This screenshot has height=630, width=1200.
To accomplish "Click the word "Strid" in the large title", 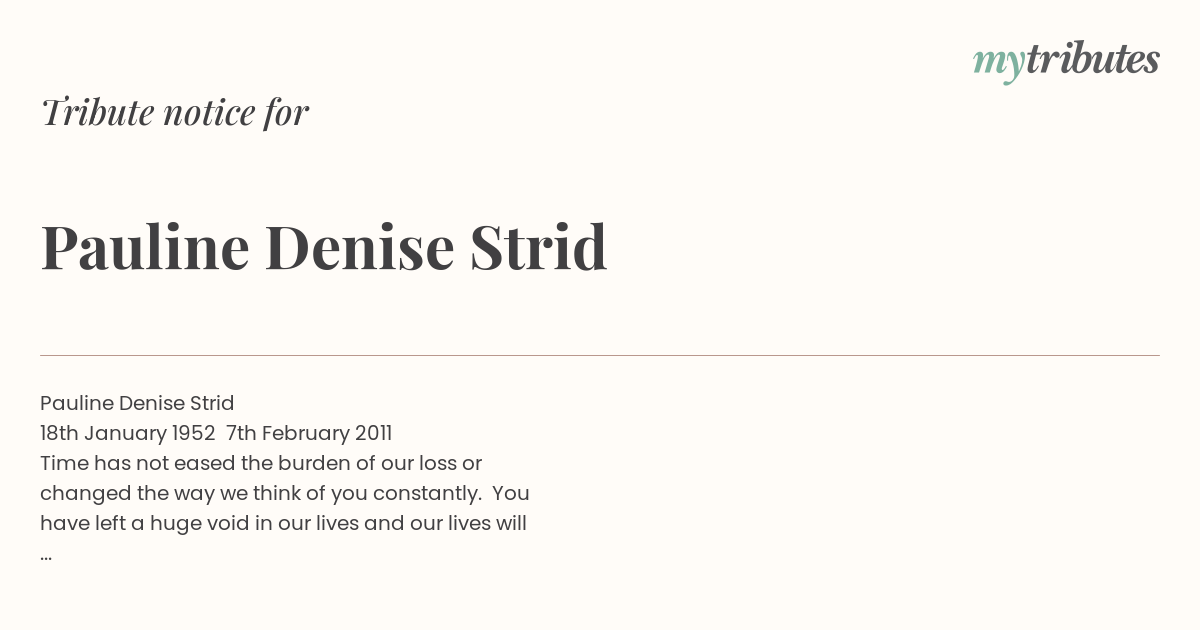I will click(539, 247).
